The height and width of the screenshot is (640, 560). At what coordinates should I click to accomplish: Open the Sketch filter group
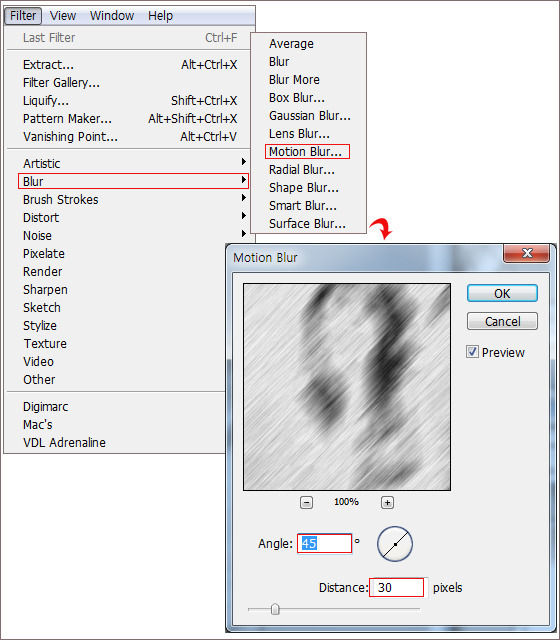pyautogui.click(x=42, y=307)
